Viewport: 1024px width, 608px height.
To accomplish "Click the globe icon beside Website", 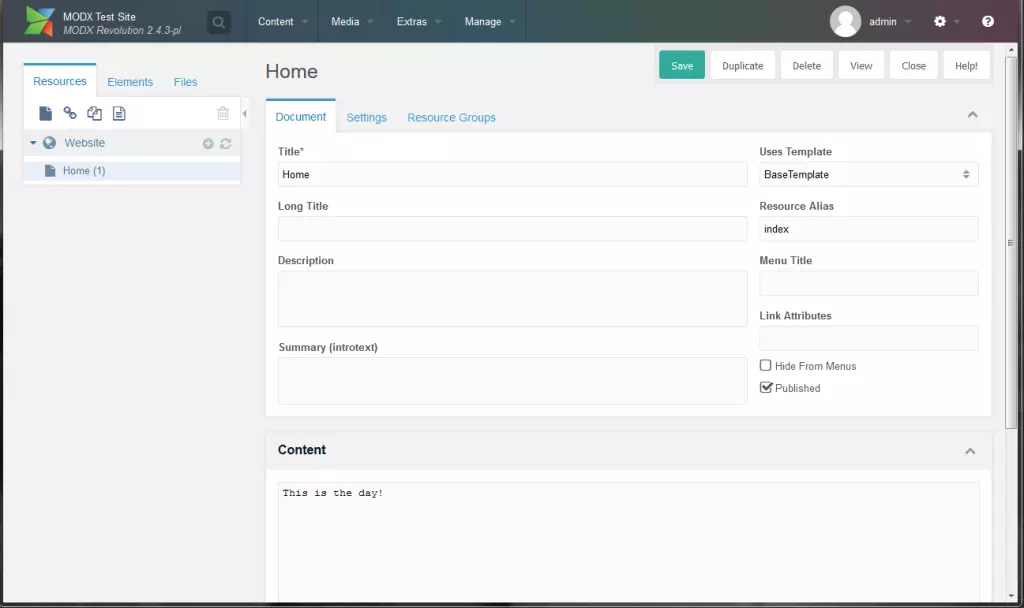I will [50, 143].
